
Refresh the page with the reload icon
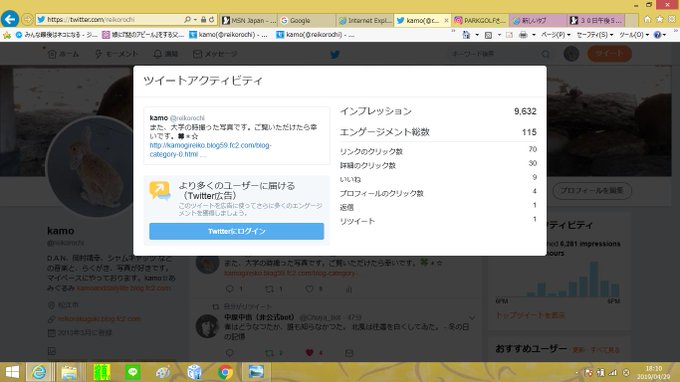[x=212, y=20]
